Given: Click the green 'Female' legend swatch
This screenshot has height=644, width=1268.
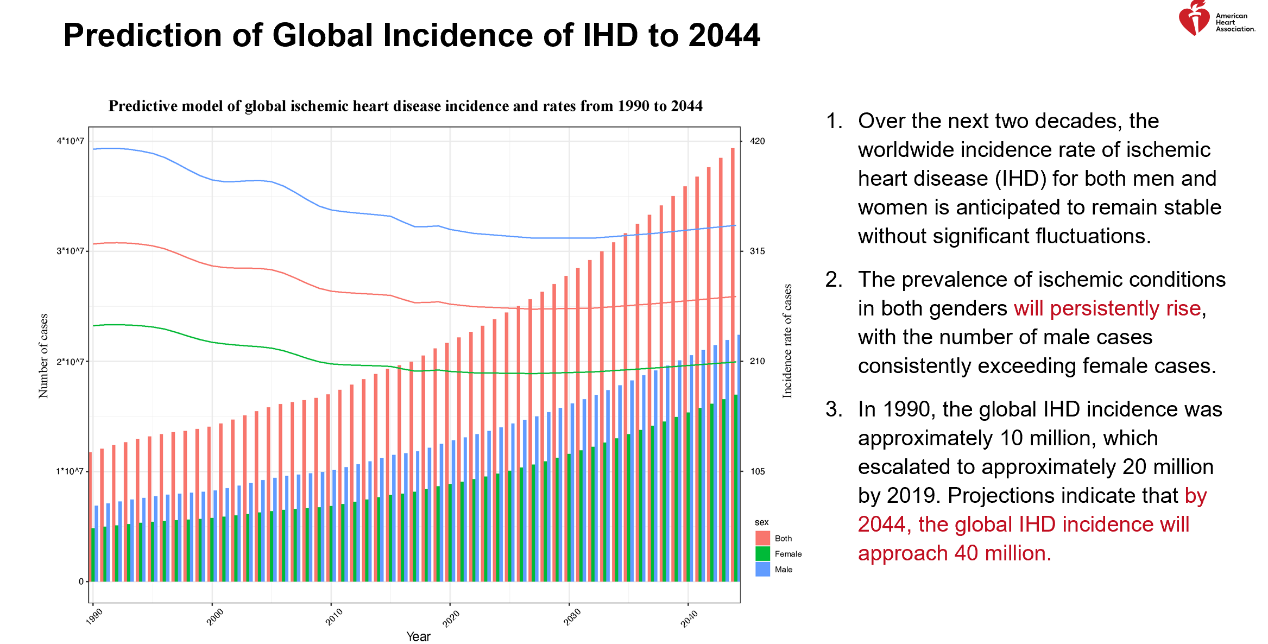Looking at the screenshot, I should pos(761,553).
